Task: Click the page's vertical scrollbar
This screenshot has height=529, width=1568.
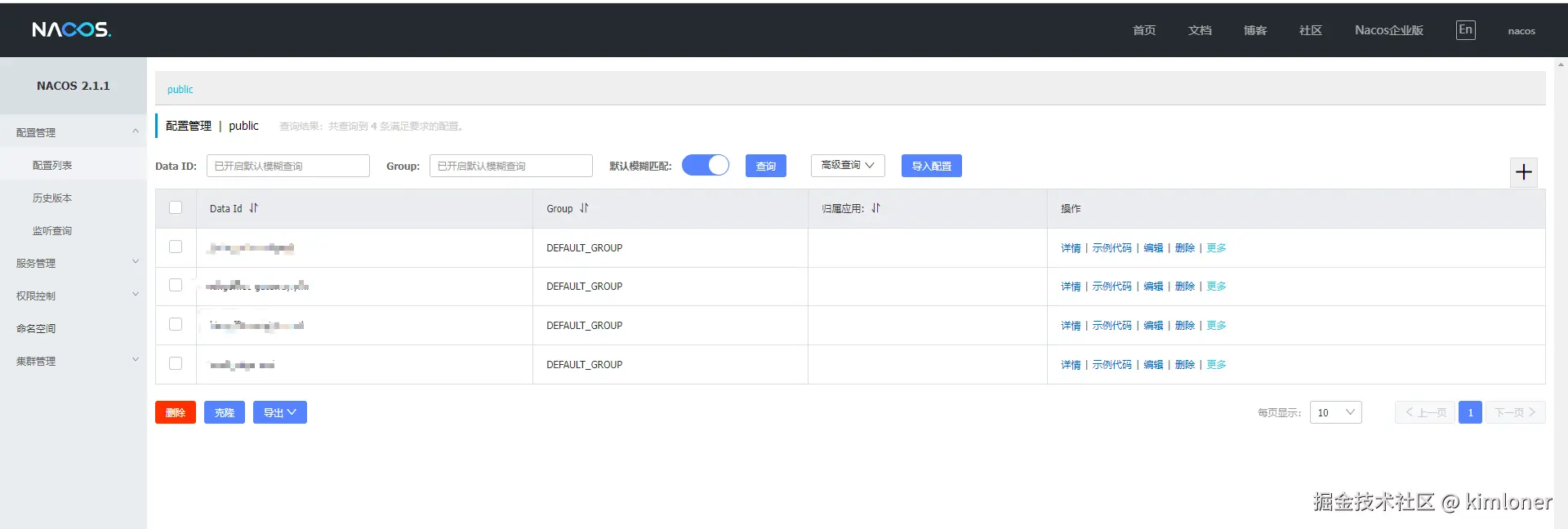Action: click(x=1561, y=293)
